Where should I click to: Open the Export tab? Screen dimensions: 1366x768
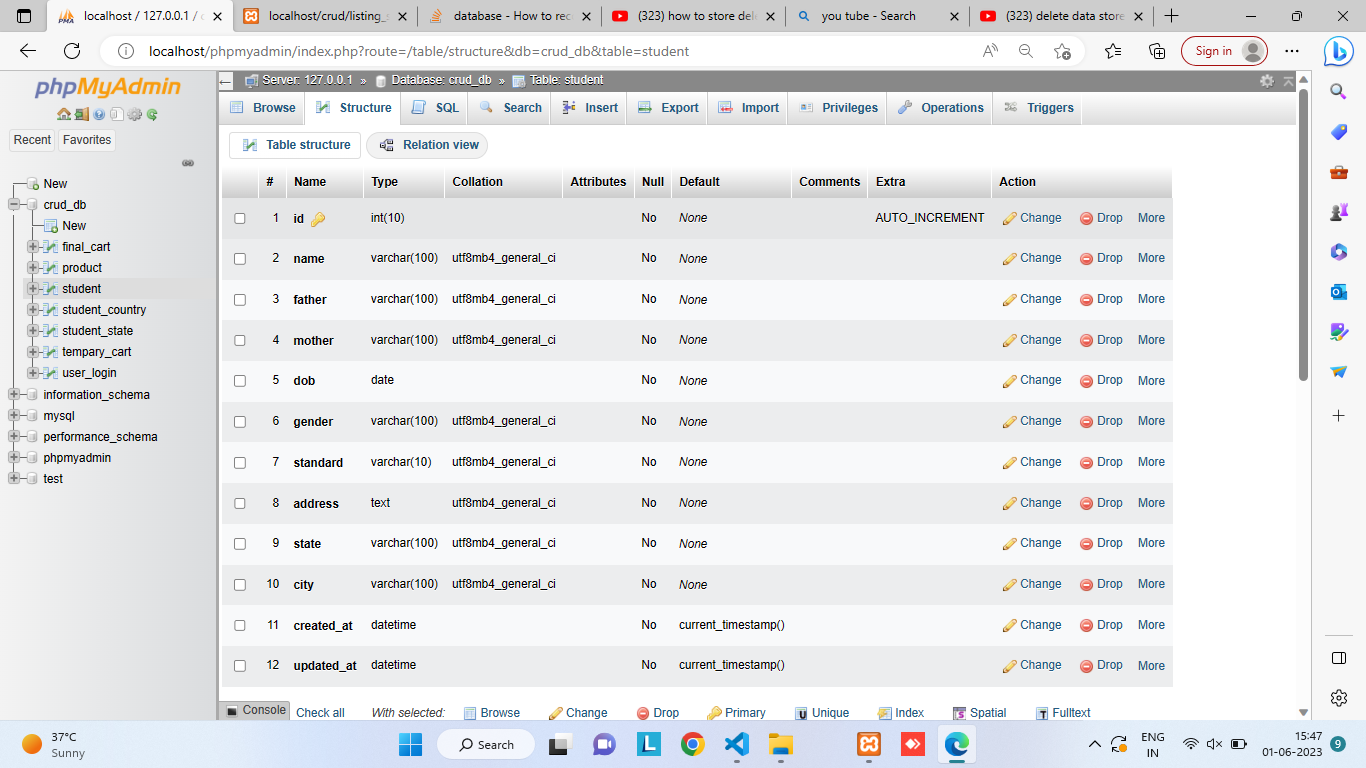(668, 108)
